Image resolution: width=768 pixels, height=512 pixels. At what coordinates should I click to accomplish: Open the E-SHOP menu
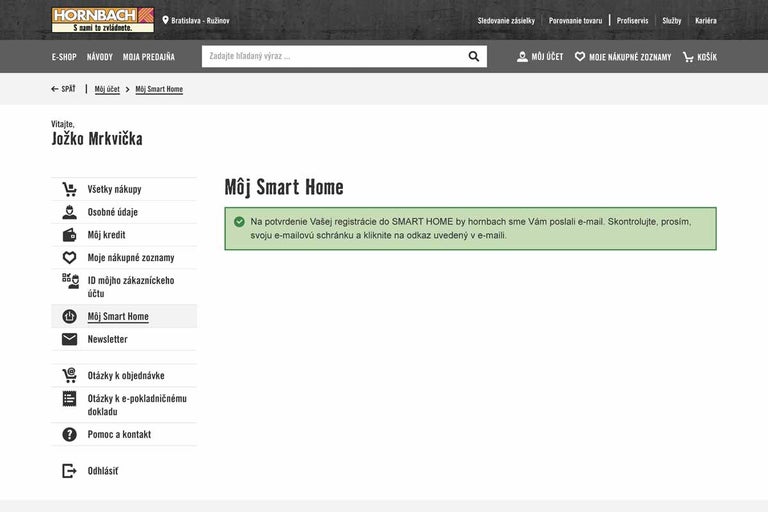pos(64,57)
